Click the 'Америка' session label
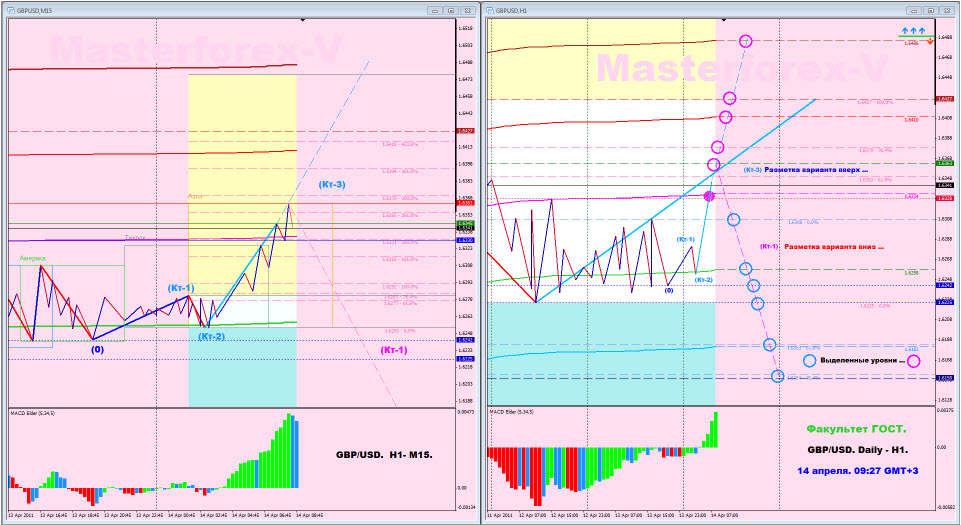Image resolution: width=961 pixels, height=525 pixels. point(32,259)
